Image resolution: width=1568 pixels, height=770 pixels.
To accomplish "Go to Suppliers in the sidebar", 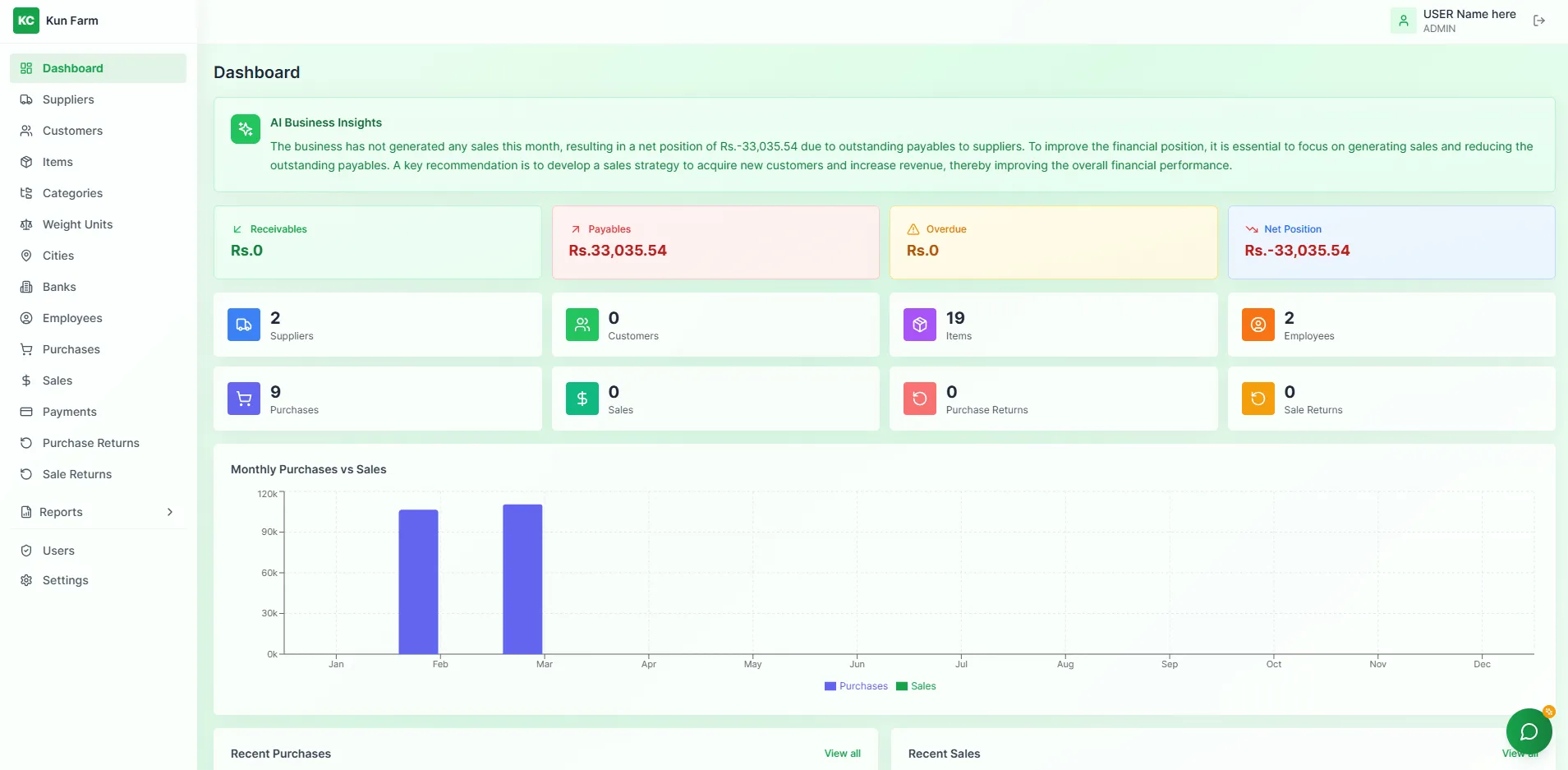I will coord(99,99).
